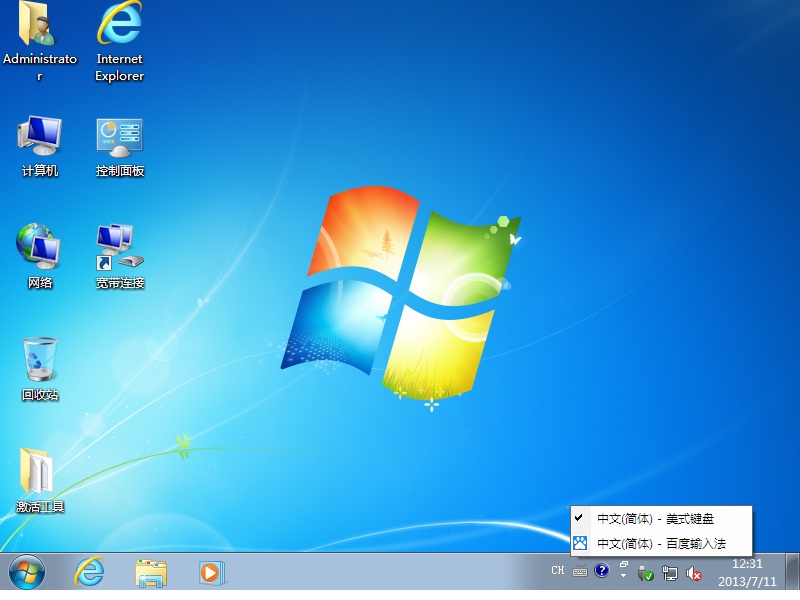This screenshot has width=800, height=600.
Task: Open language bar help question mark
Action: (602, 570)
